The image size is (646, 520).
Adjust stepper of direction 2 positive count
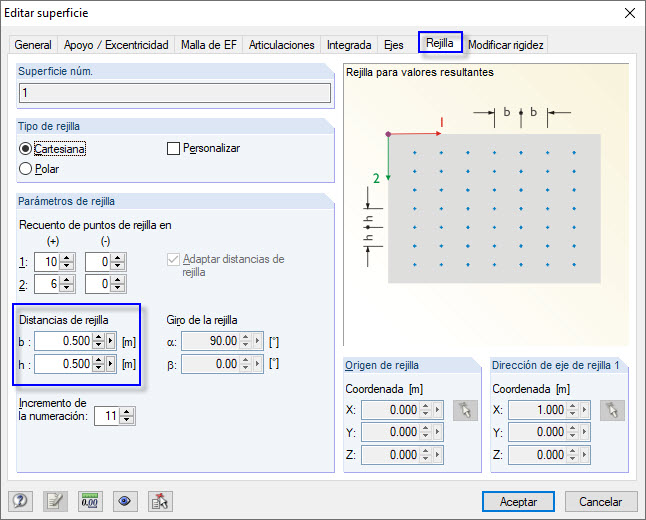67,283
